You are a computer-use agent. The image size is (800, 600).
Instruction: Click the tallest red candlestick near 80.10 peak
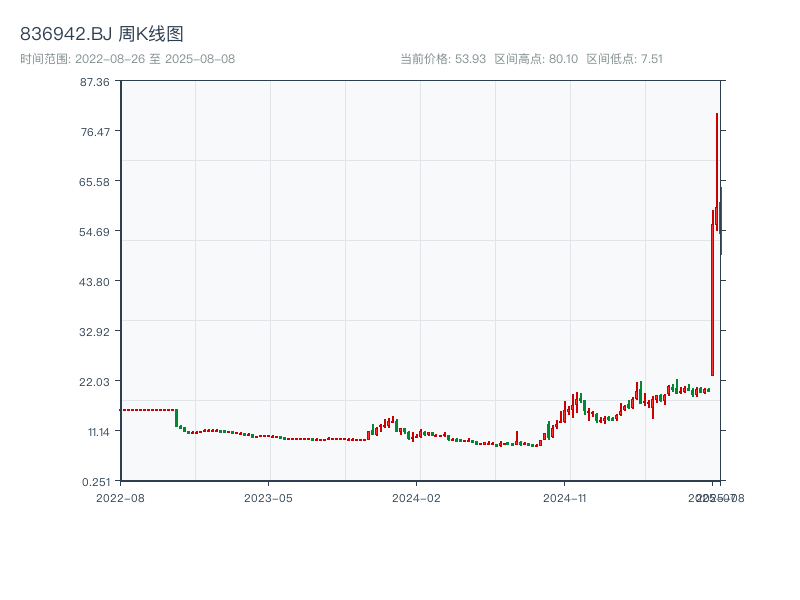(x=717, y=171)
